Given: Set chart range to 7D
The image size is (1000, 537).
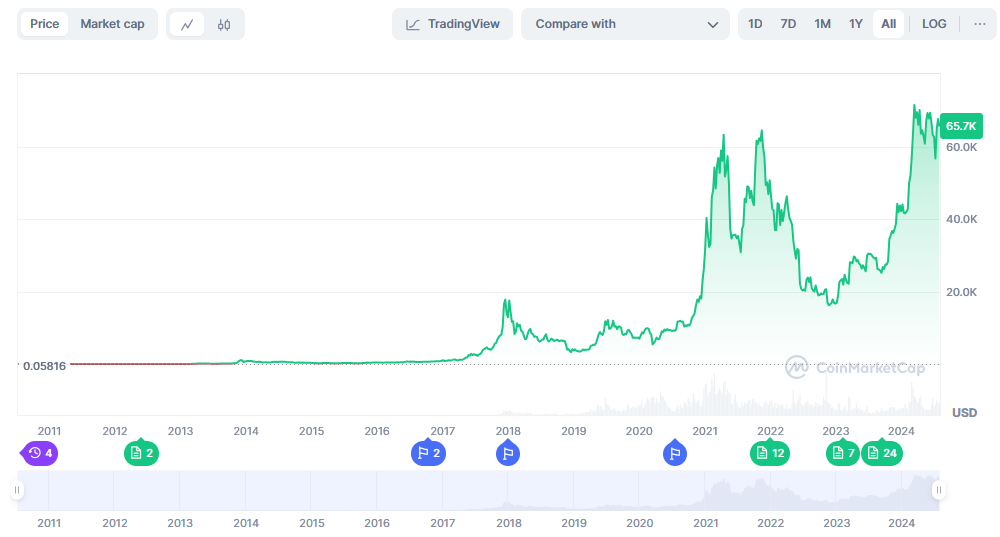Looking at the screenshot, I should click(x=788, y=24).
